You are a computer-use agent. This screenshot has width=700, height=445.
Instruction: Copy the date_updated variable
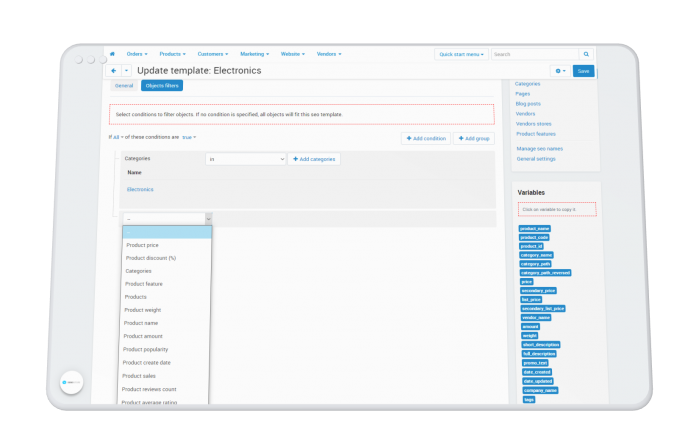point(538,381)
